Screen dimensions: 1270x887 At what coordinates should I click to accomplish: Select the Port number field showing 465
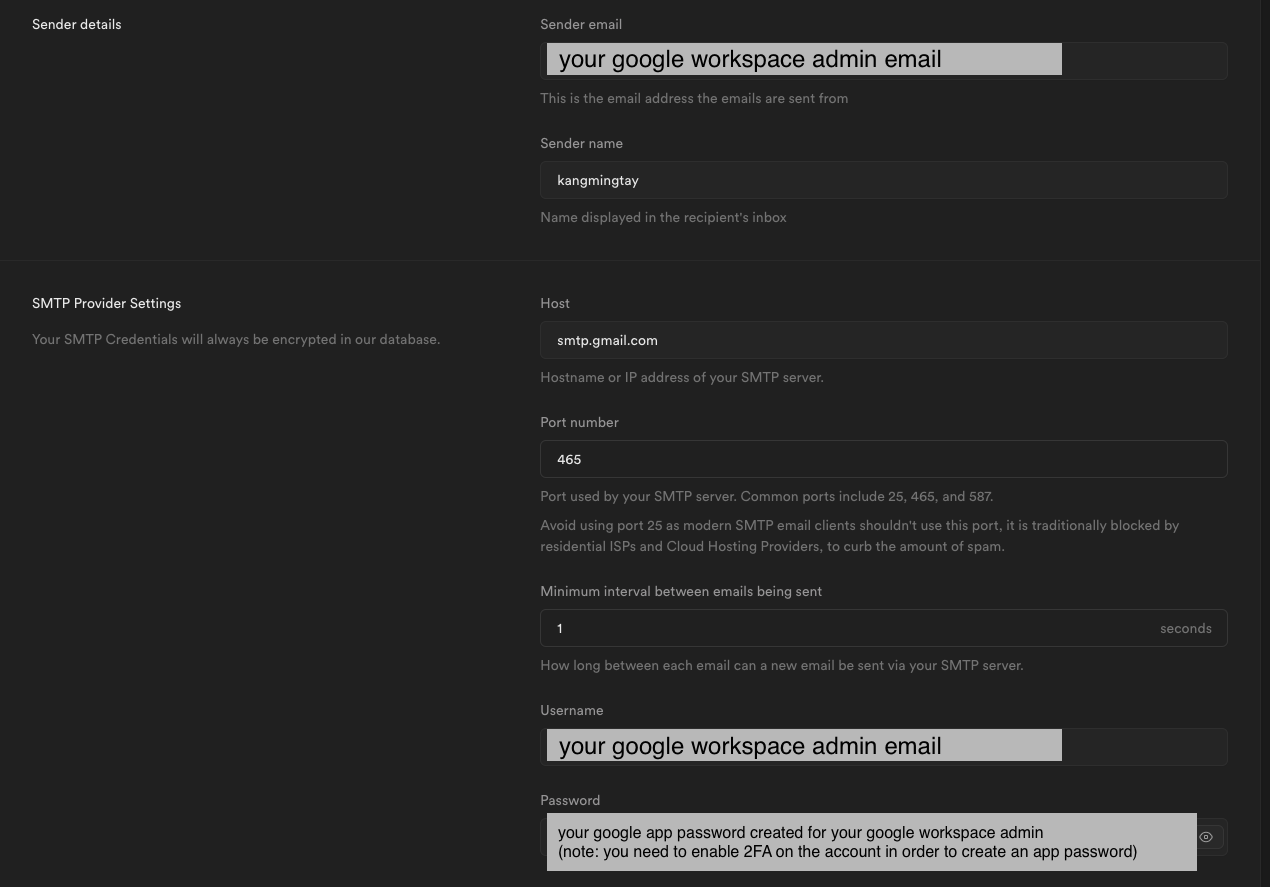pyautogui.click(x=883, y=459)
